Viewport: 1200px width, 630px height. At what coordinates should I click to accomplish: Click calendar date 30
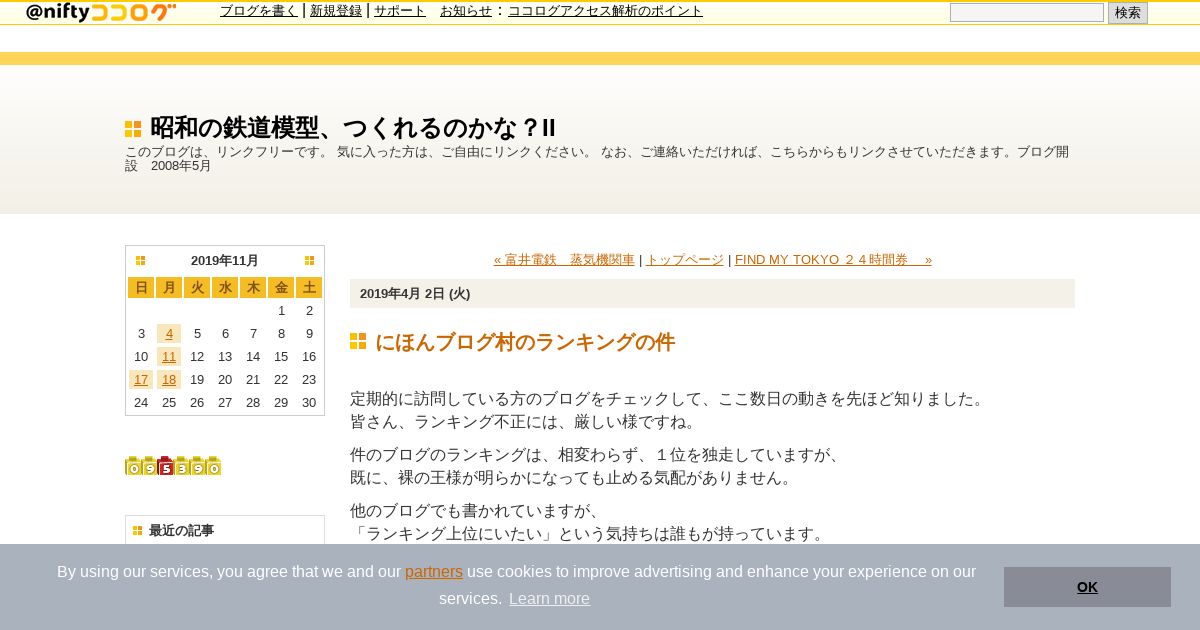[309, 403]
